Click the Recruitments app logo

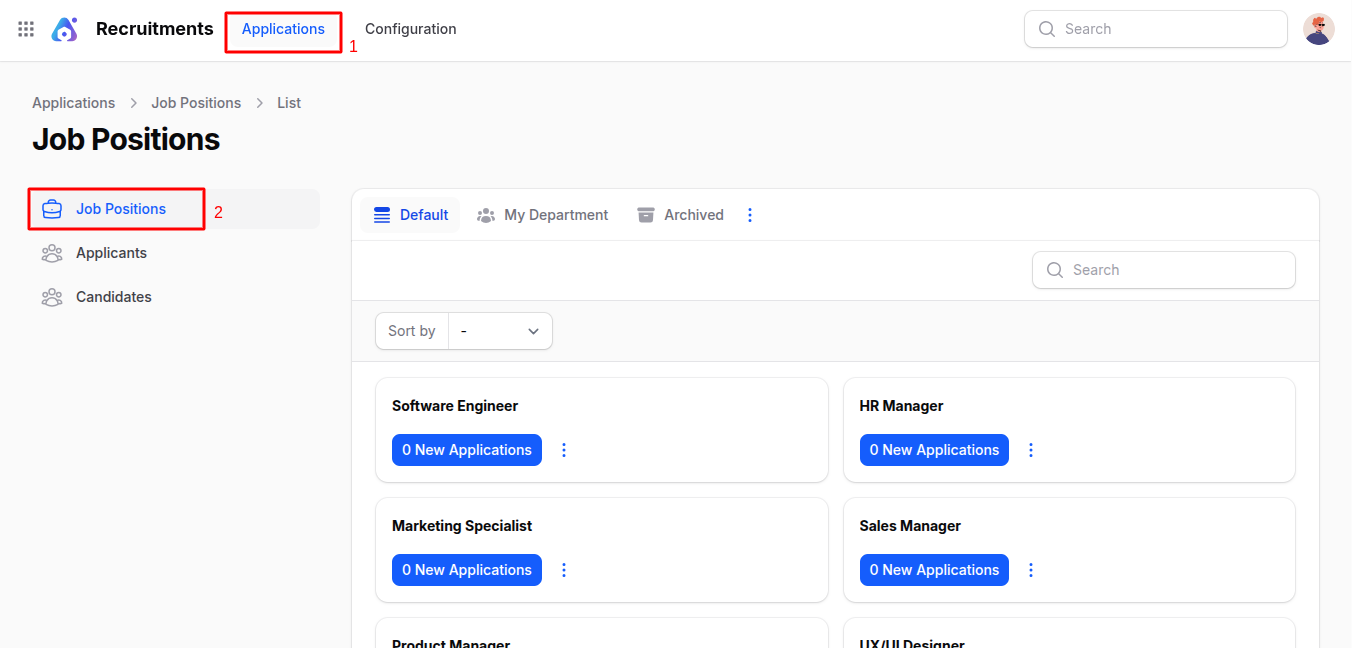(64, 29)
